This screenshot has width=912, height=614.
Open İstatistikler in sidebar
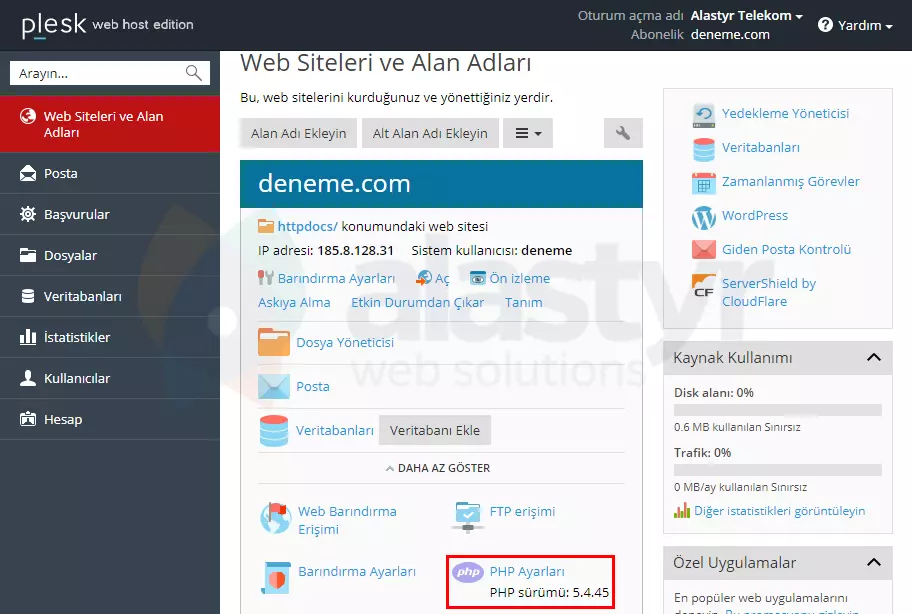pos(110,337)
